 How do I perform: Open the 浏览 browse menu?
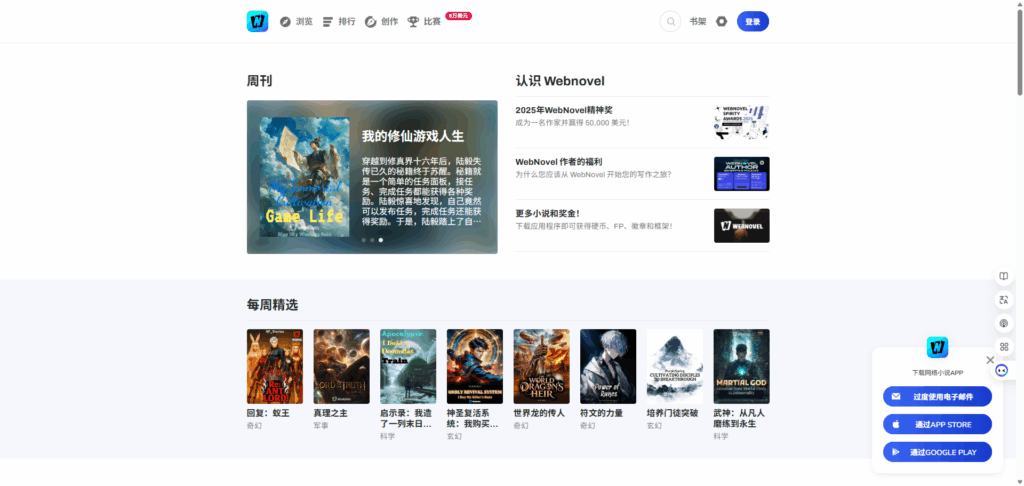click(296, 22)
